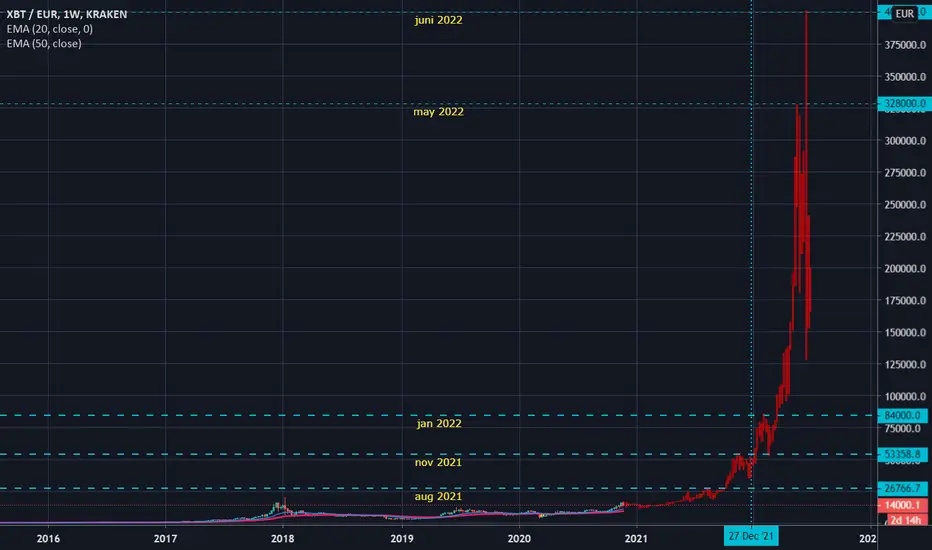The height and width of the screenshot is (550, 932).
Task: Click the 'may 2022' text annotation
Action: 439,112
